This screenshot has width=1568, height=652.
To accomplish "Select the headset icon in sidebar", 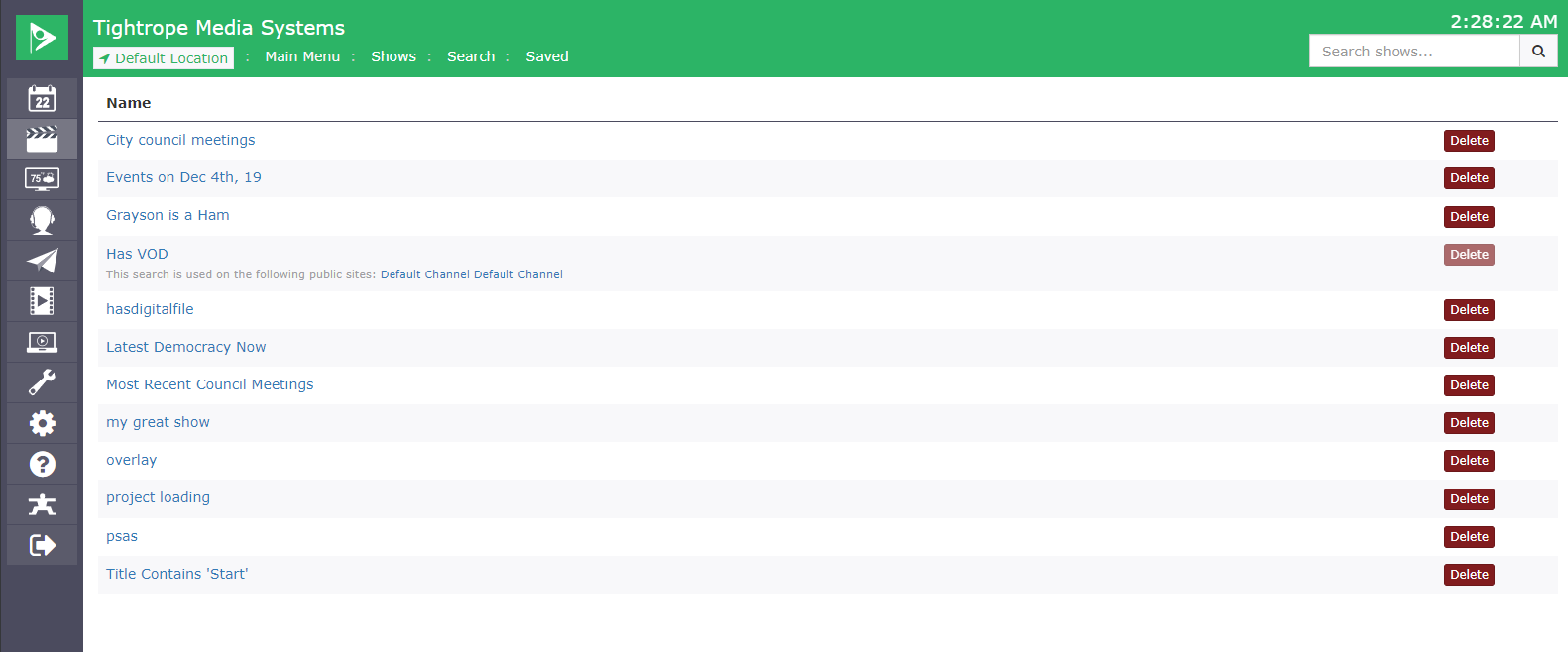I will pyautogui.click(x=42, y=220).
